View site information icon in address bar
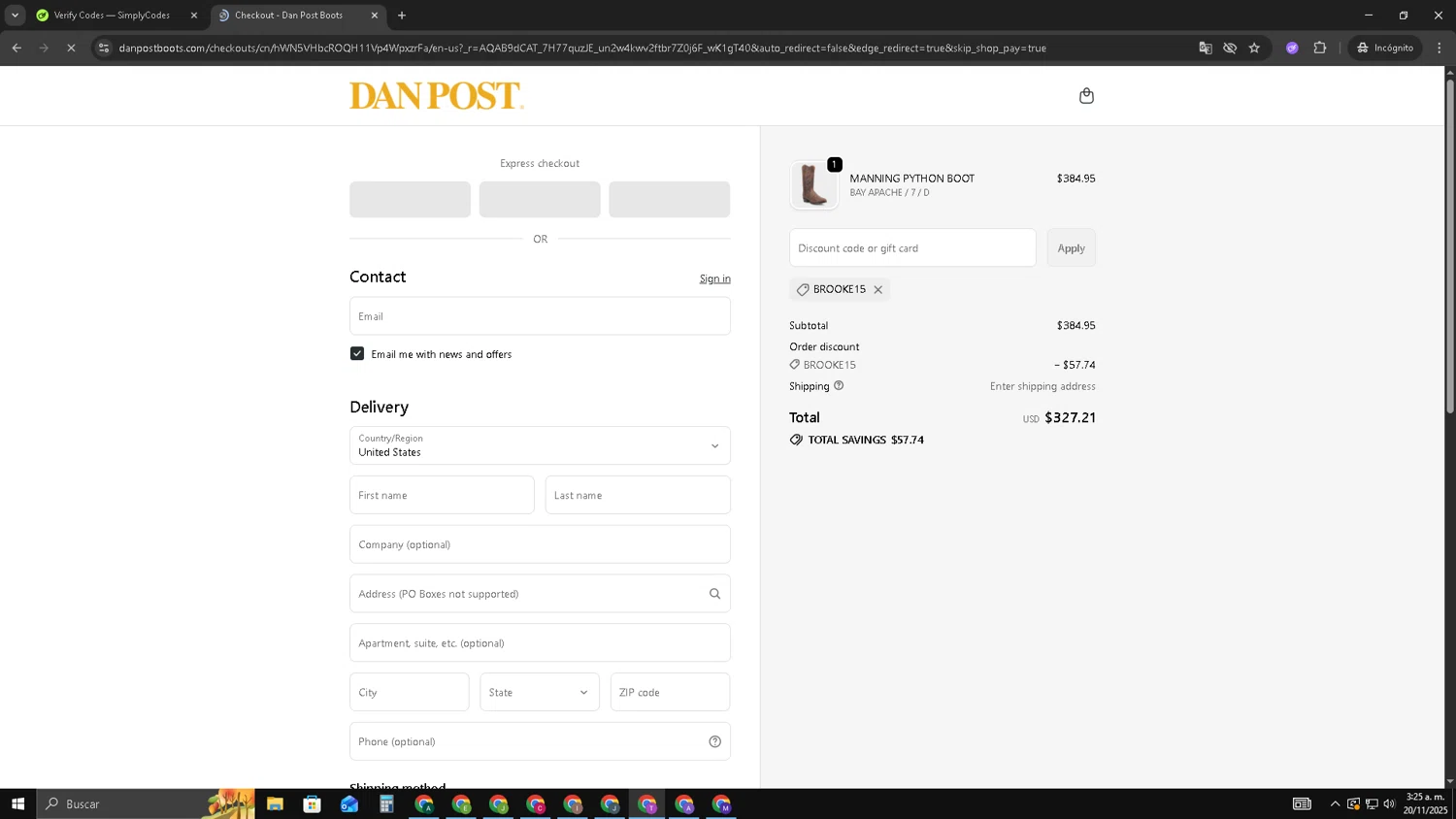Screen dimensions: 1456x819 [x=104, y=48]
